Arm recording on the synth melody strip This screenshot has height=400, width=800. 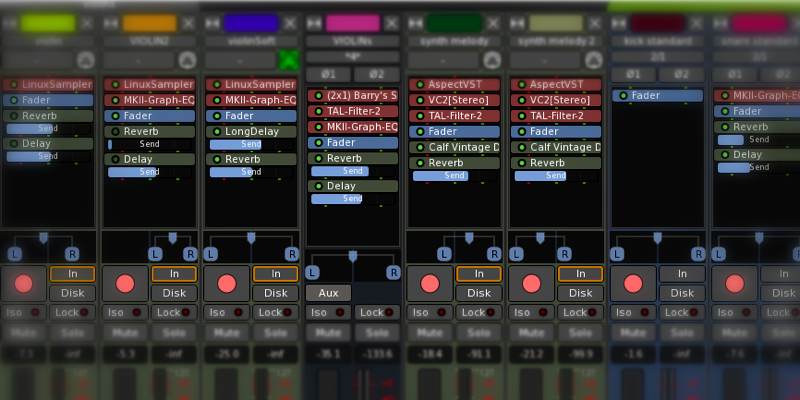point(430,284)
